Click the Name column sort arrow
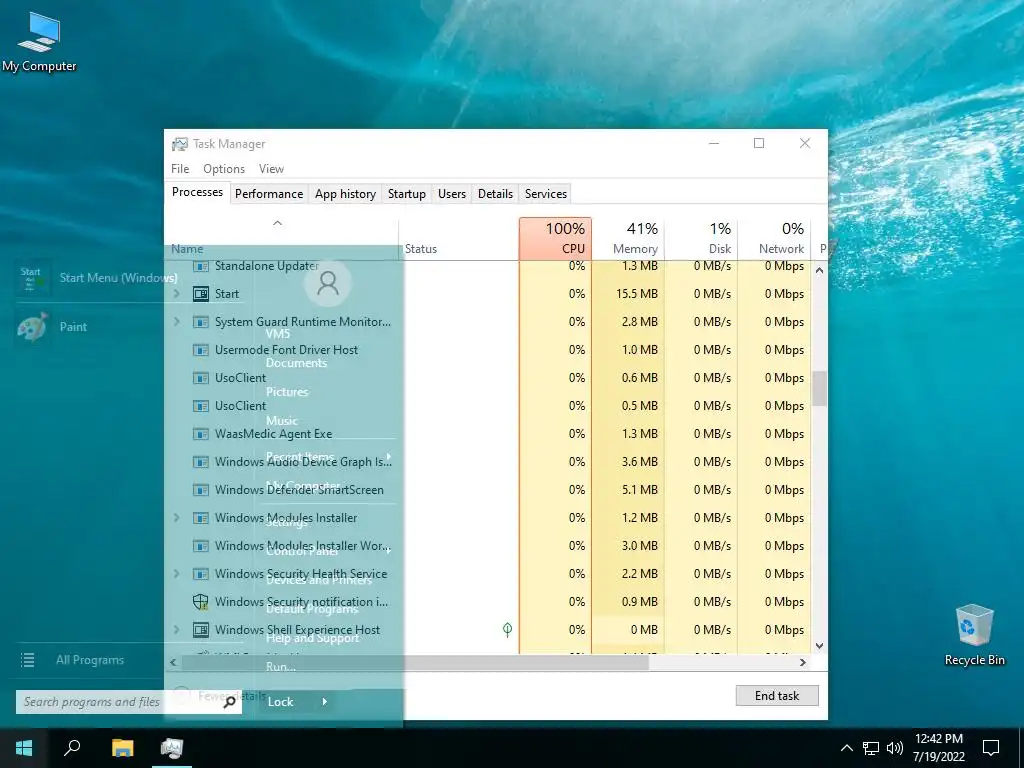 pyautogui.click(x=278, y=223)
